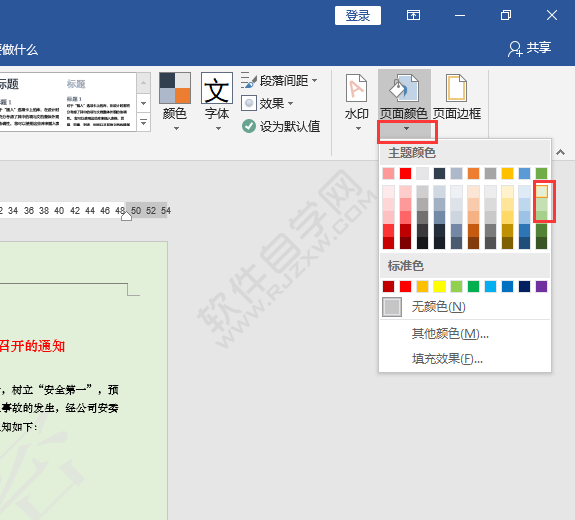The width and height of the screenshot is (575, 520).
Task: Click ruler number 40
Action: coord(59,210)
